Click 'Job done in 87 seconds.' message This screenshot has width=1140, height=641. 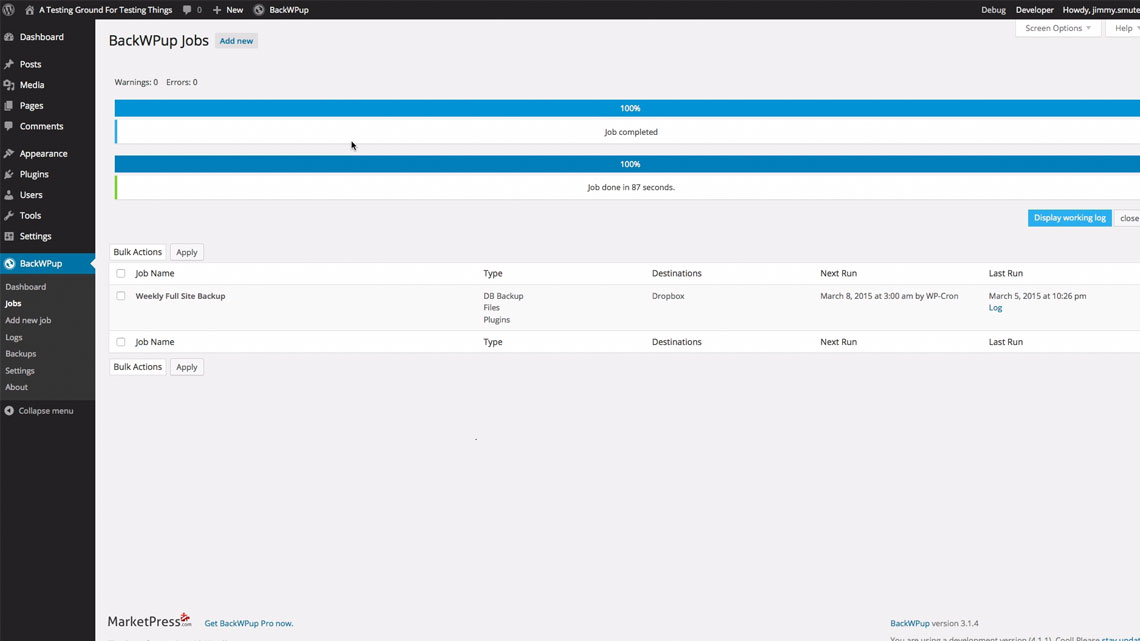pyautogui.click(x=631, y=188)
